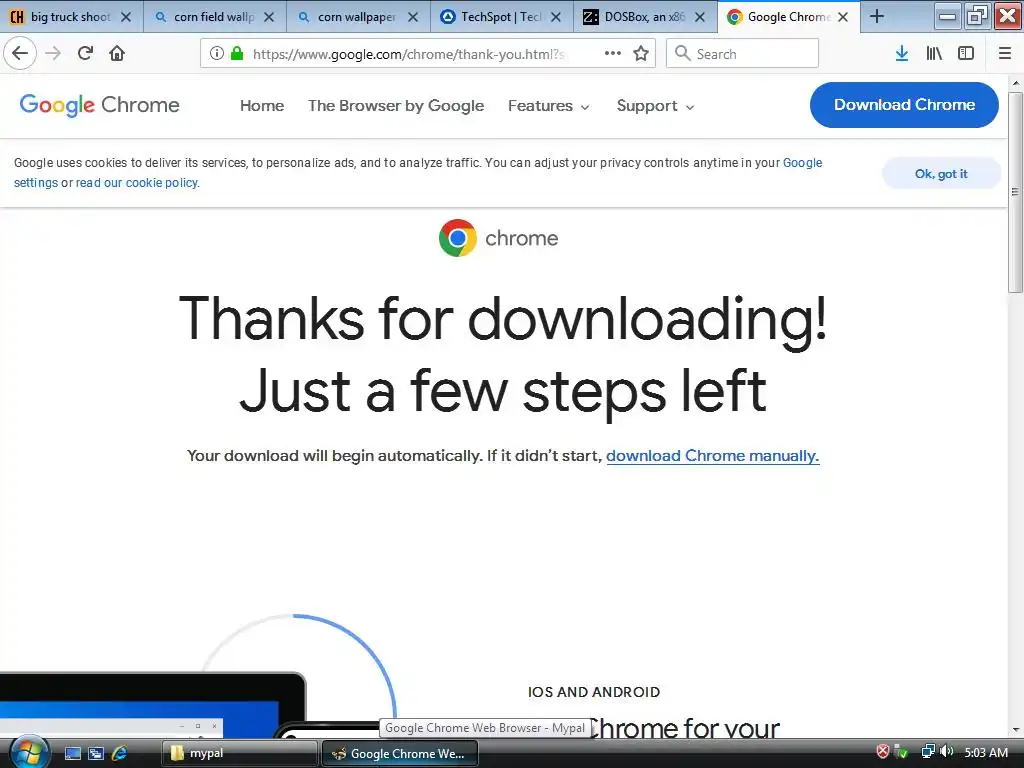Toggle the sidebar view icon

(966, 54)
